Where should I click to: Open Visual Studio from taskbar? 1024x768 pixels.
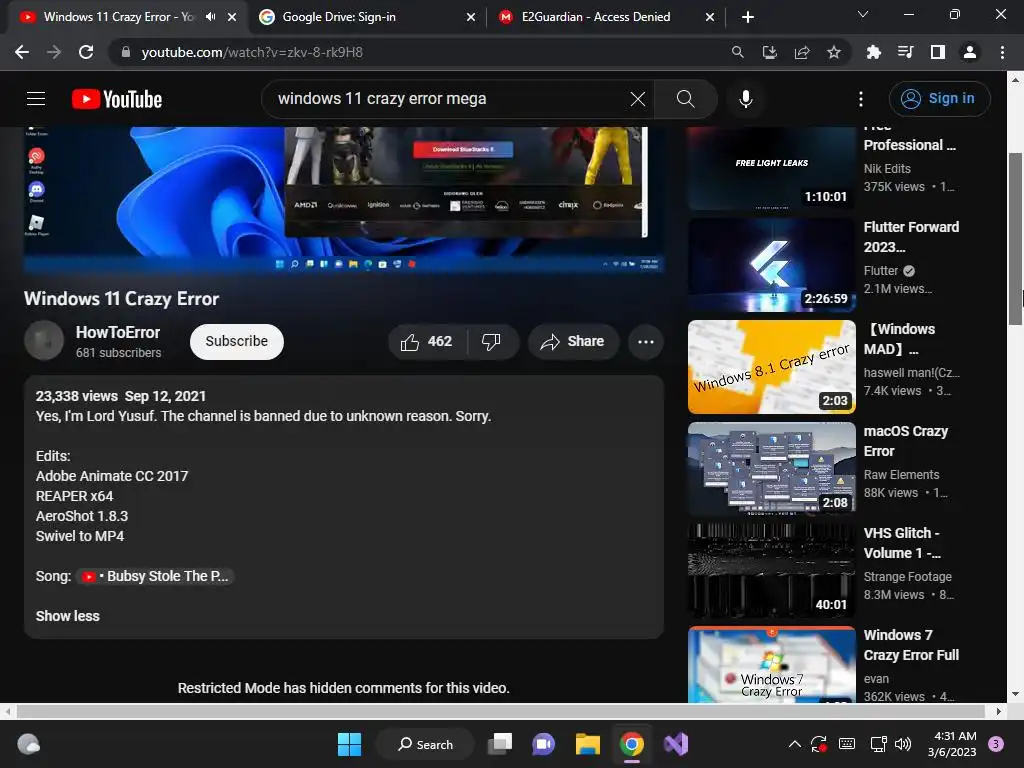pyautogui.click(x=676, y=744)
